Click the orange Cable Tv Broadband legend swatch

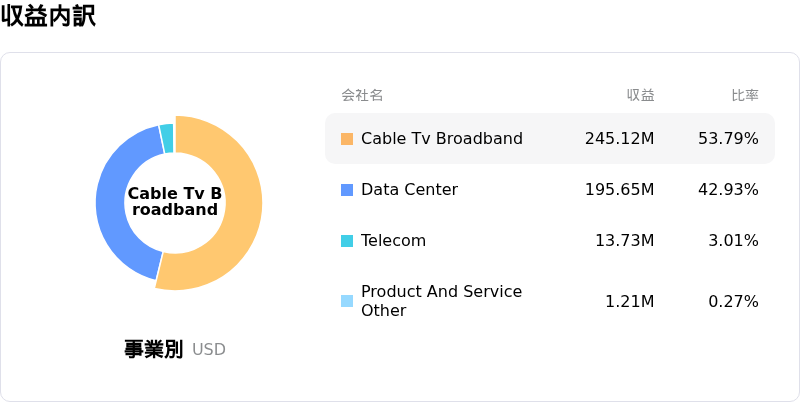(347, 139)
